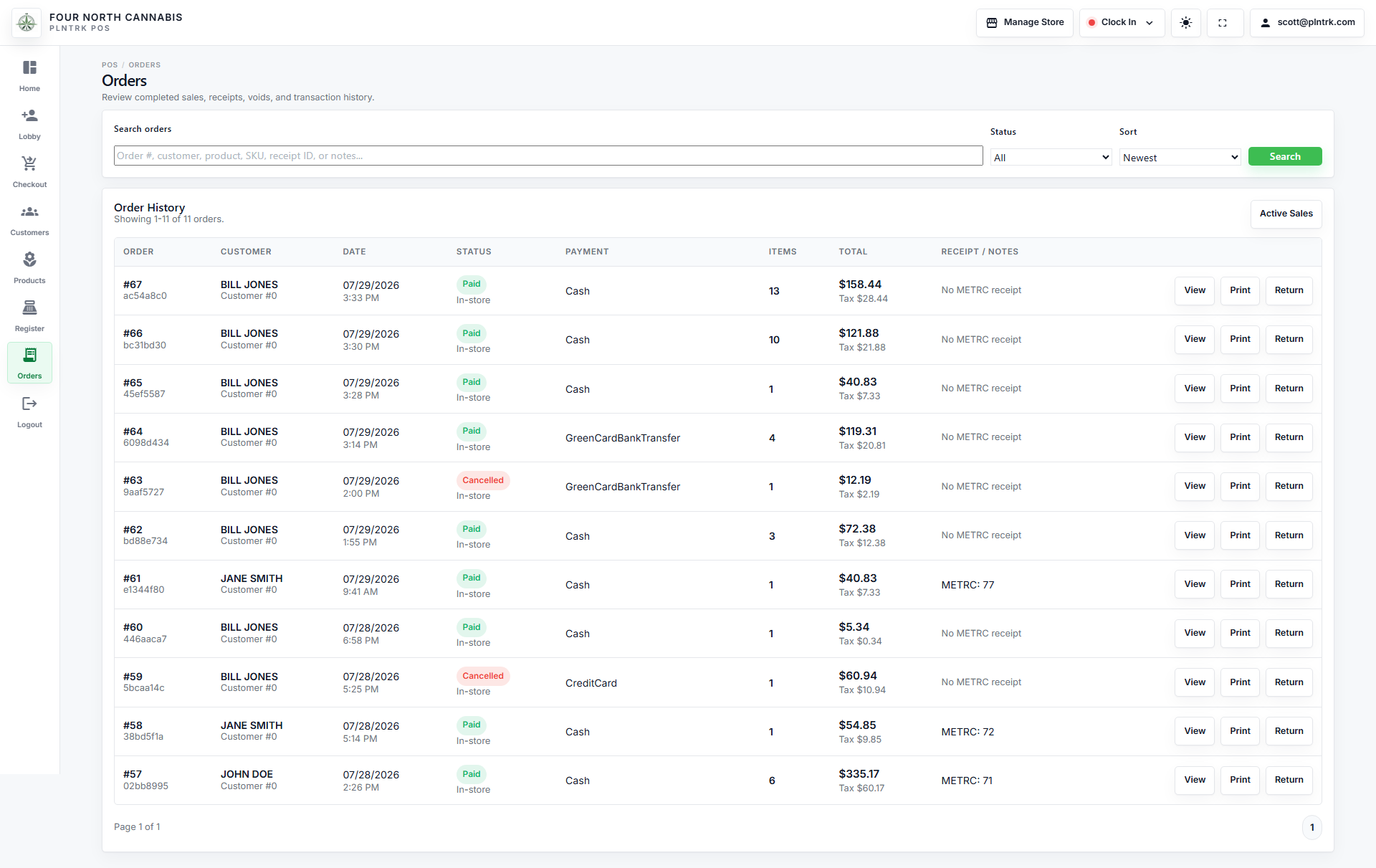Click the POS breadcrumb link
The width and height of the screenshot is (1376, 868).
click(x=110, y=65)
